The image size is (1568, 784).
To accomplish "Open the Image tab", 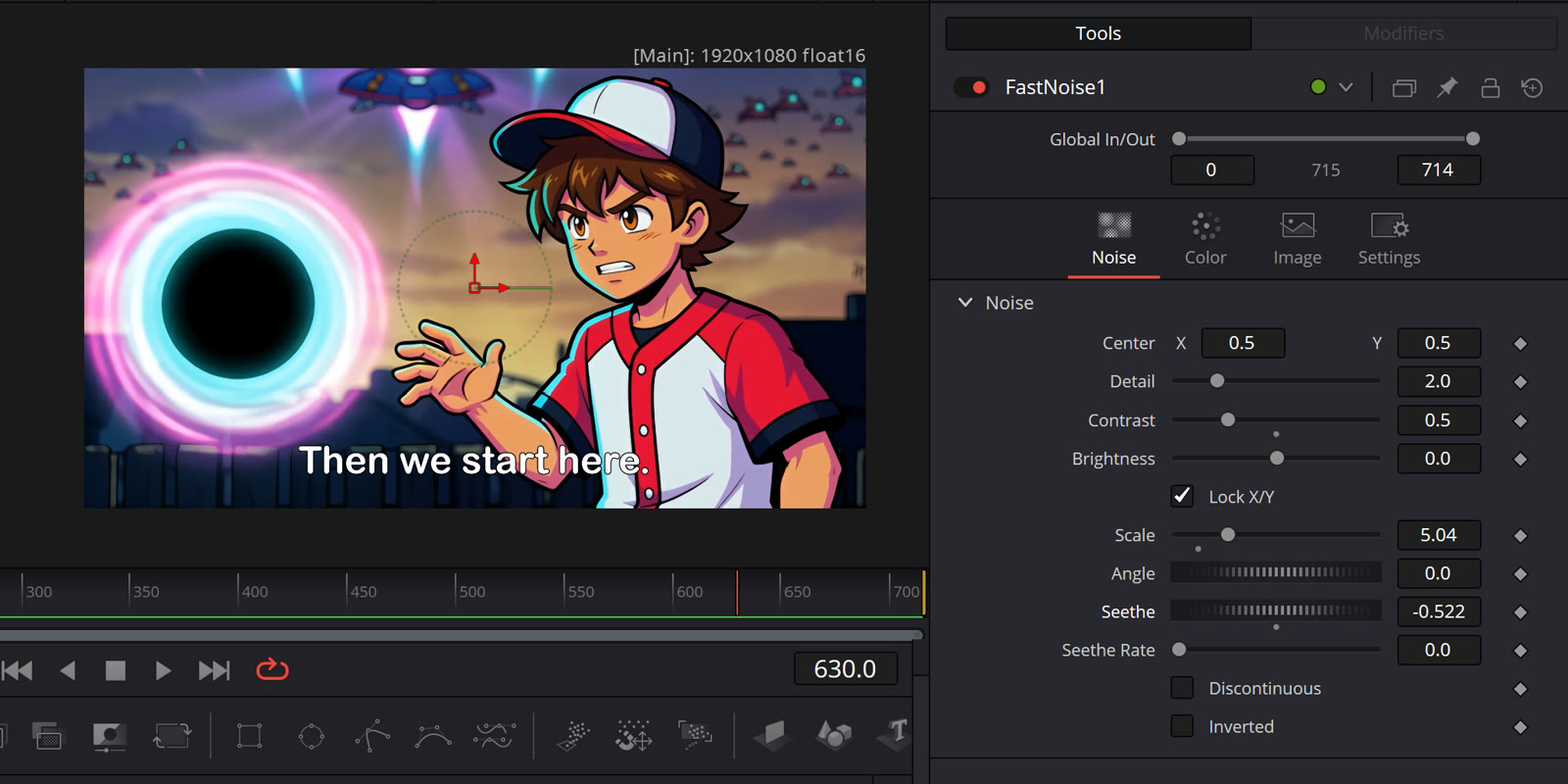I will tap(1298, 239).
